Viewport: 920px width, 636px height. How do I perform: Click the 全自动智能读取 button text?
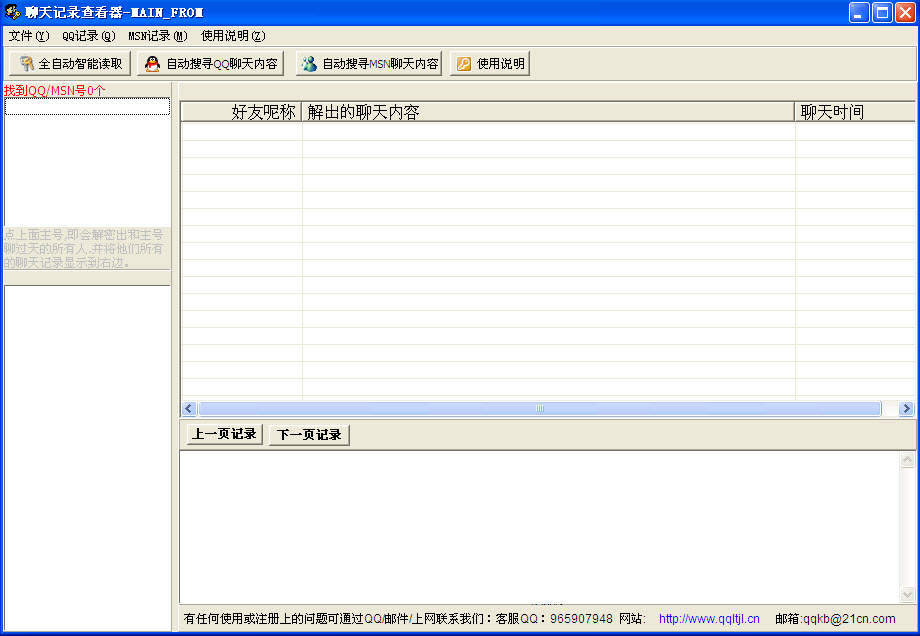(80, 63)
